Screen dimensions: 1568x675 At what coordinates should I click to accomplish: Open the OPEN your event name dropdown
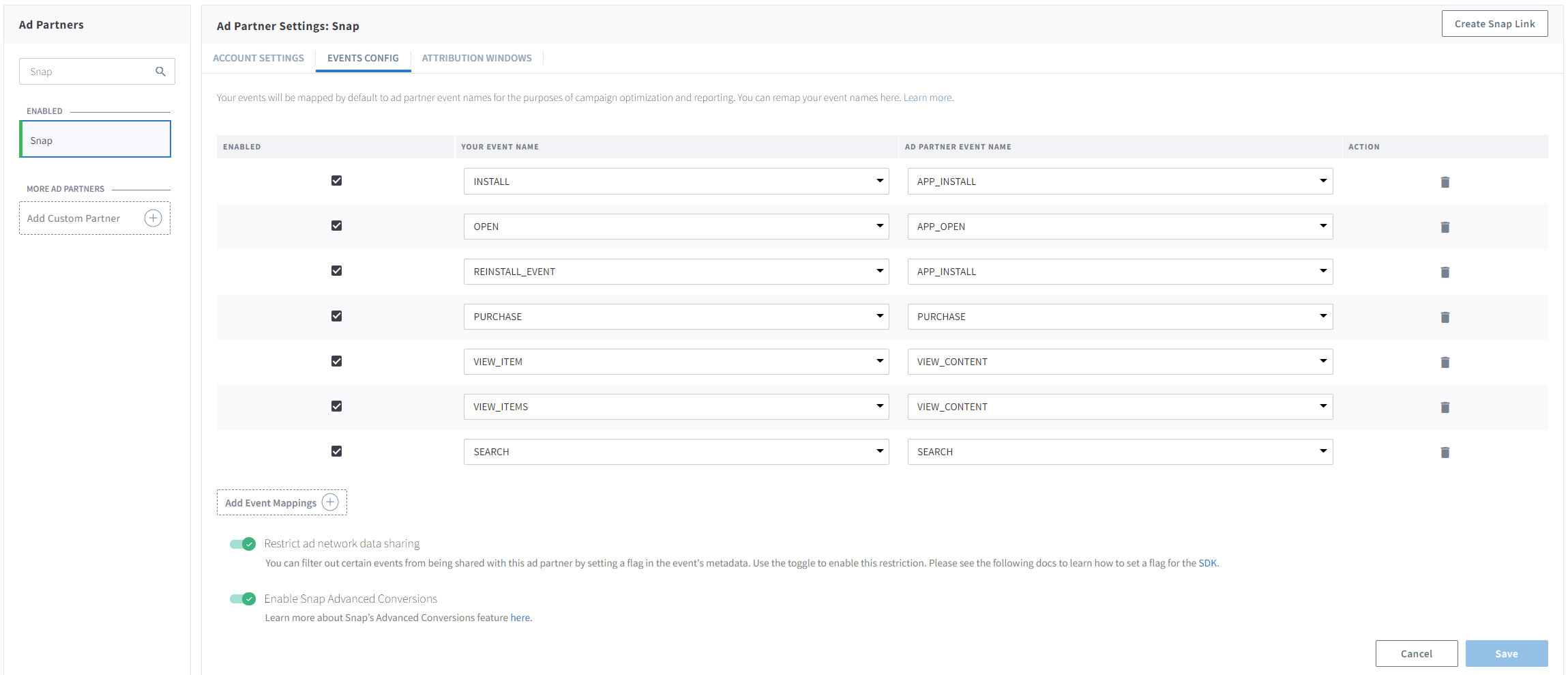[676, 227]
